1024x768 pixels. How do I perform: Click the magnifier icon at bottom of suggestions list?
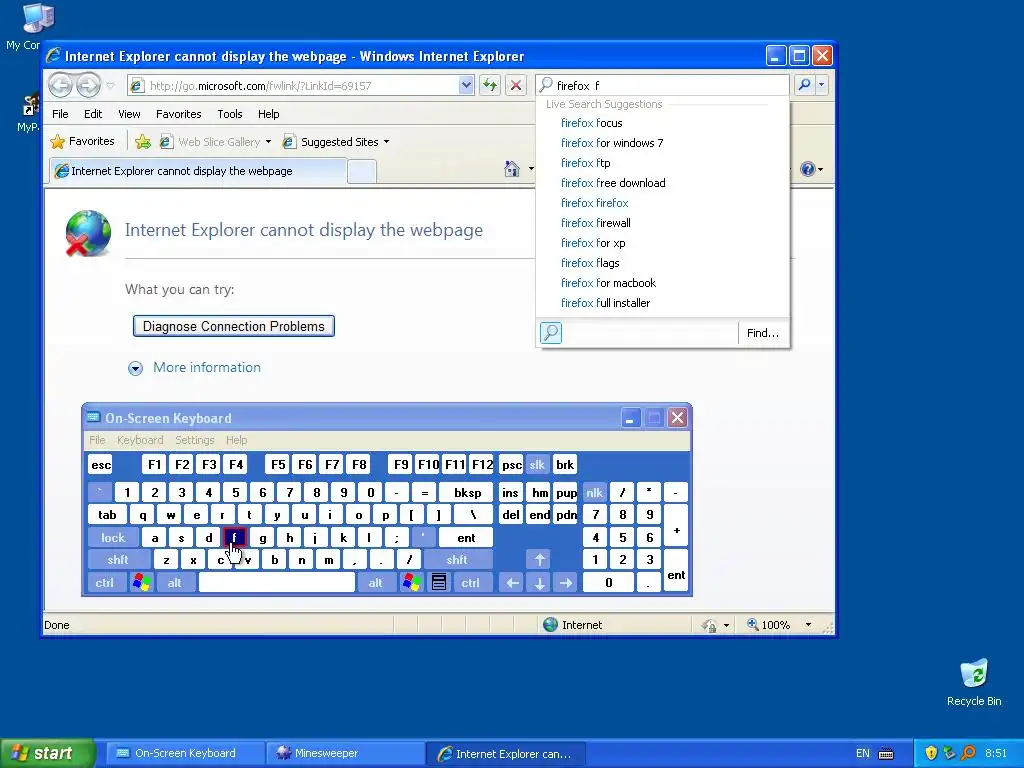pos(551,333)
